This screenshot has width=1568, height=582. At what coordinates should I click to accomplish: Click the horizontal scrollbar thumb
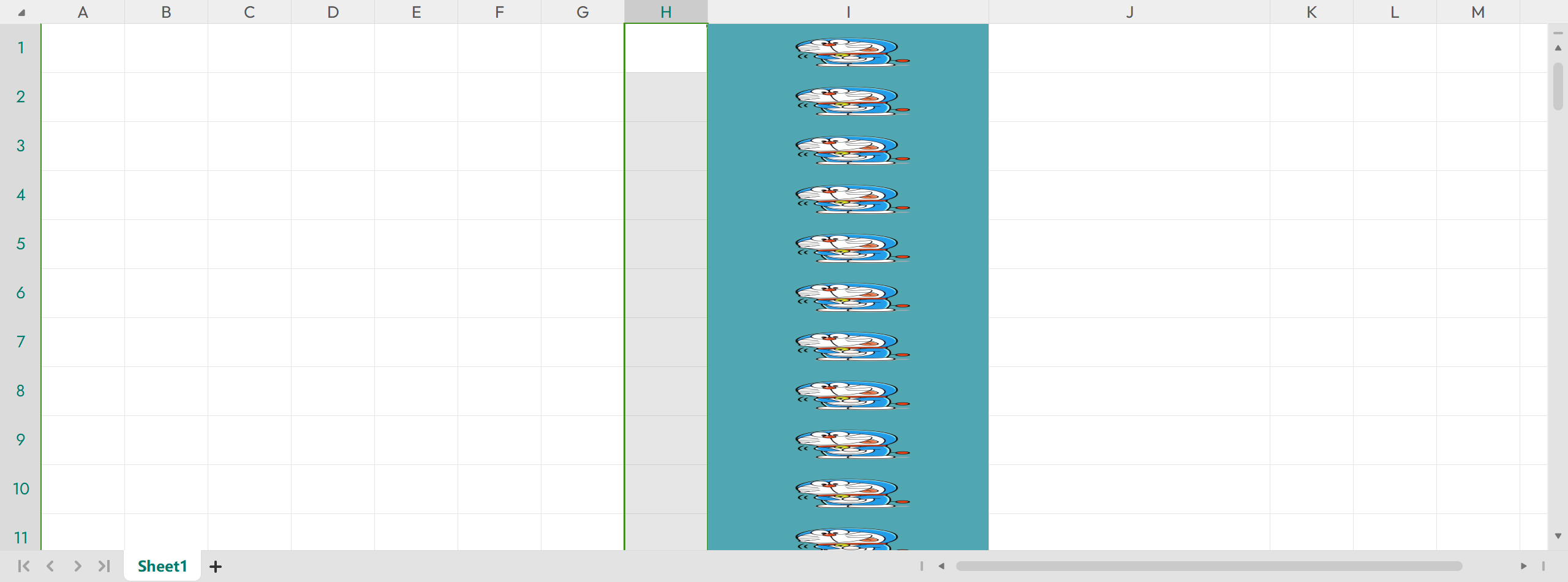point(1209,566)
